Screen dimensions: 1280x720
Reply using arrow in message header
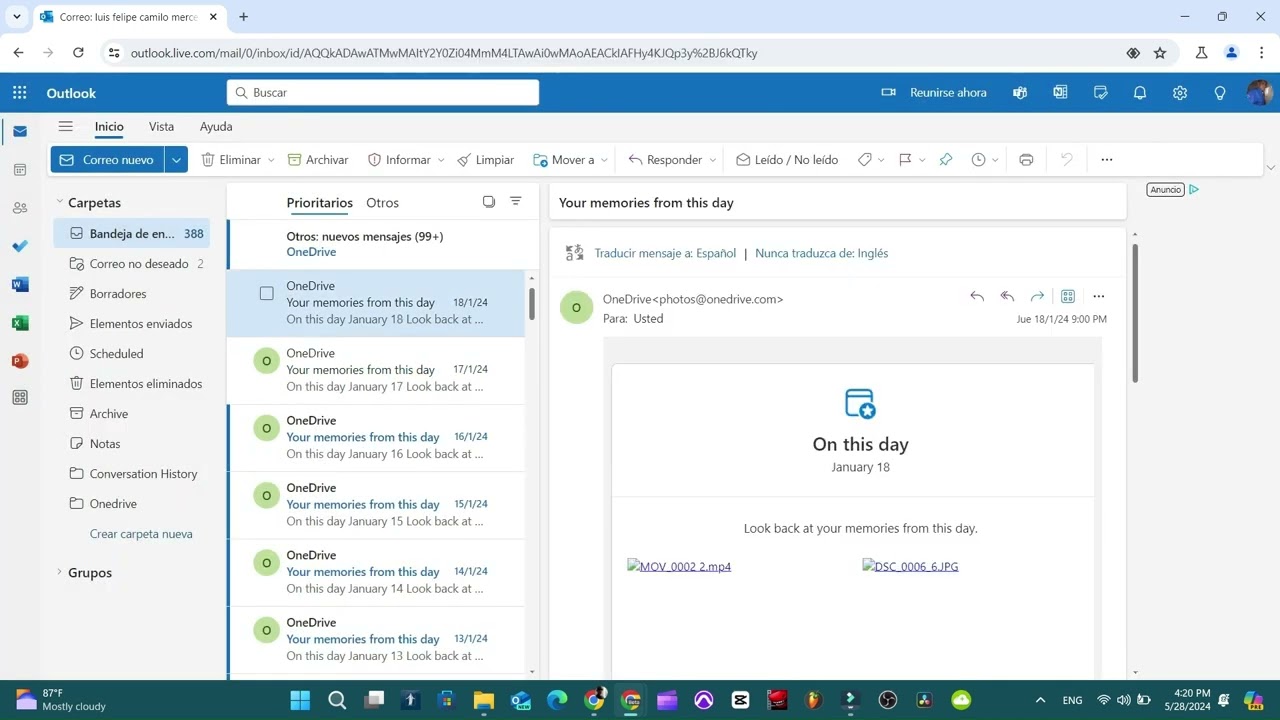tap(977, 296)
